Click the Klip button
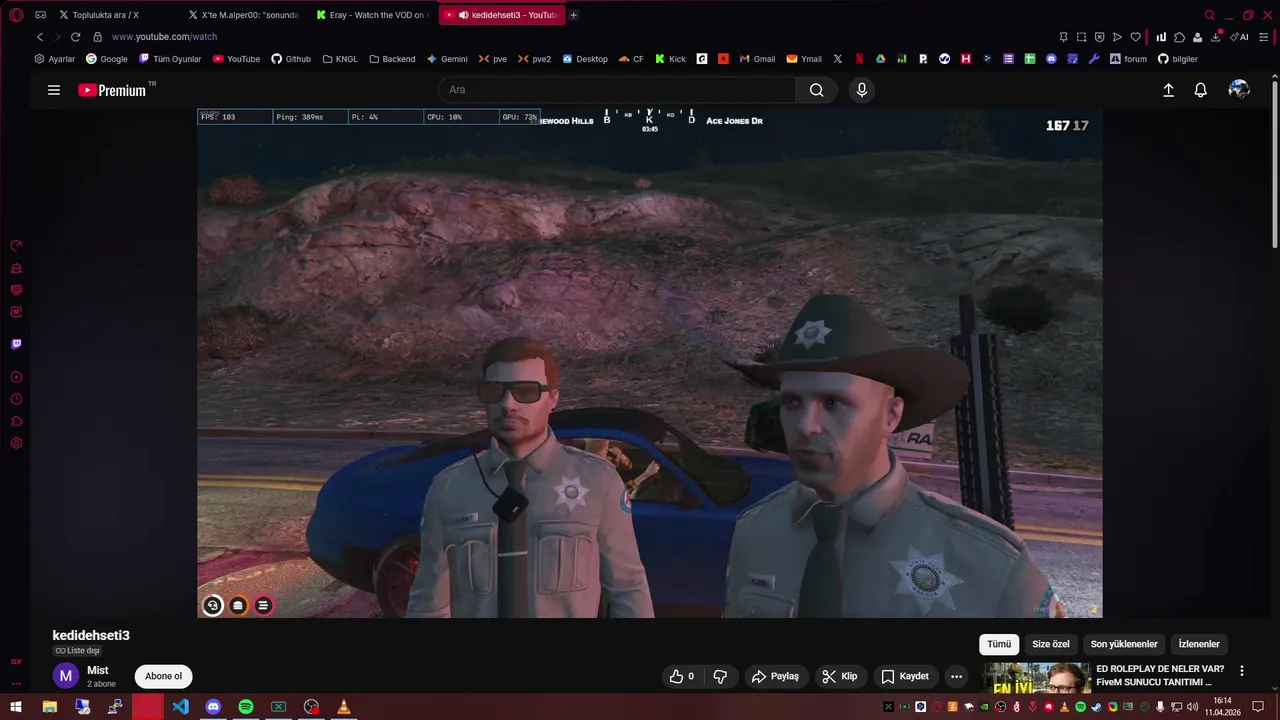The image size is (1280, 720). (839, 676)
